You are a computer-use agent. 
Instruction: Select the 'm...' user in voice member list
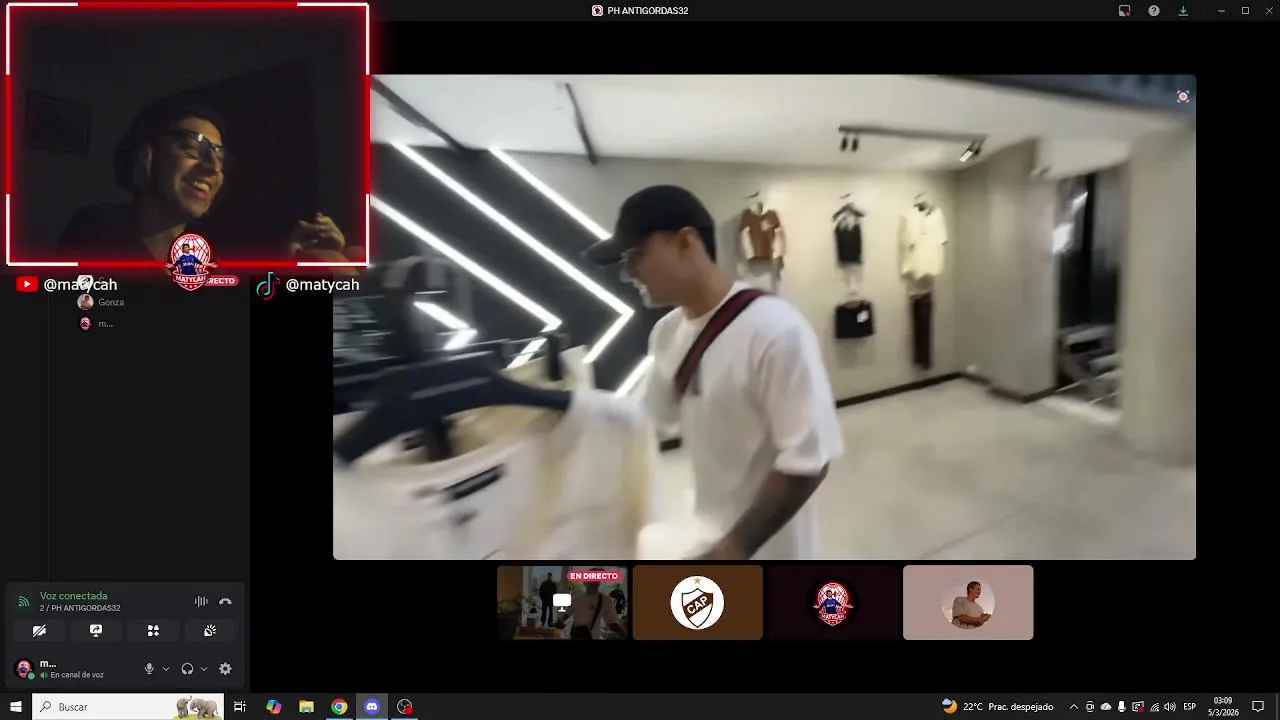(96, 323)
